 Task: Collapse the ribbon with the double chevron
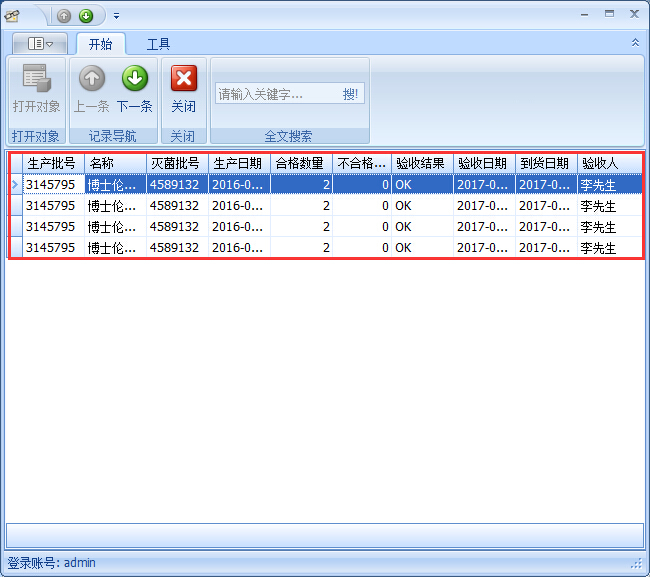click(x=634, y=43)
